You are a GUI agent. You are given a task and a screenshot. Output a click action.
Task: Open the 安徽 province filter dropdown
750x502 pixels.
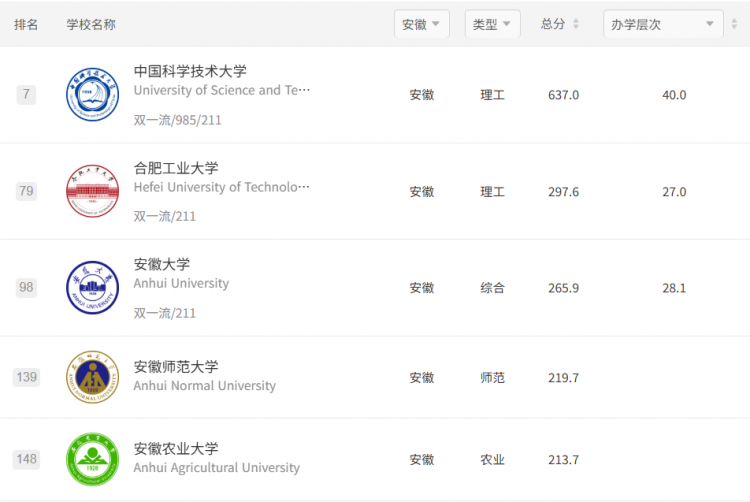421,23
